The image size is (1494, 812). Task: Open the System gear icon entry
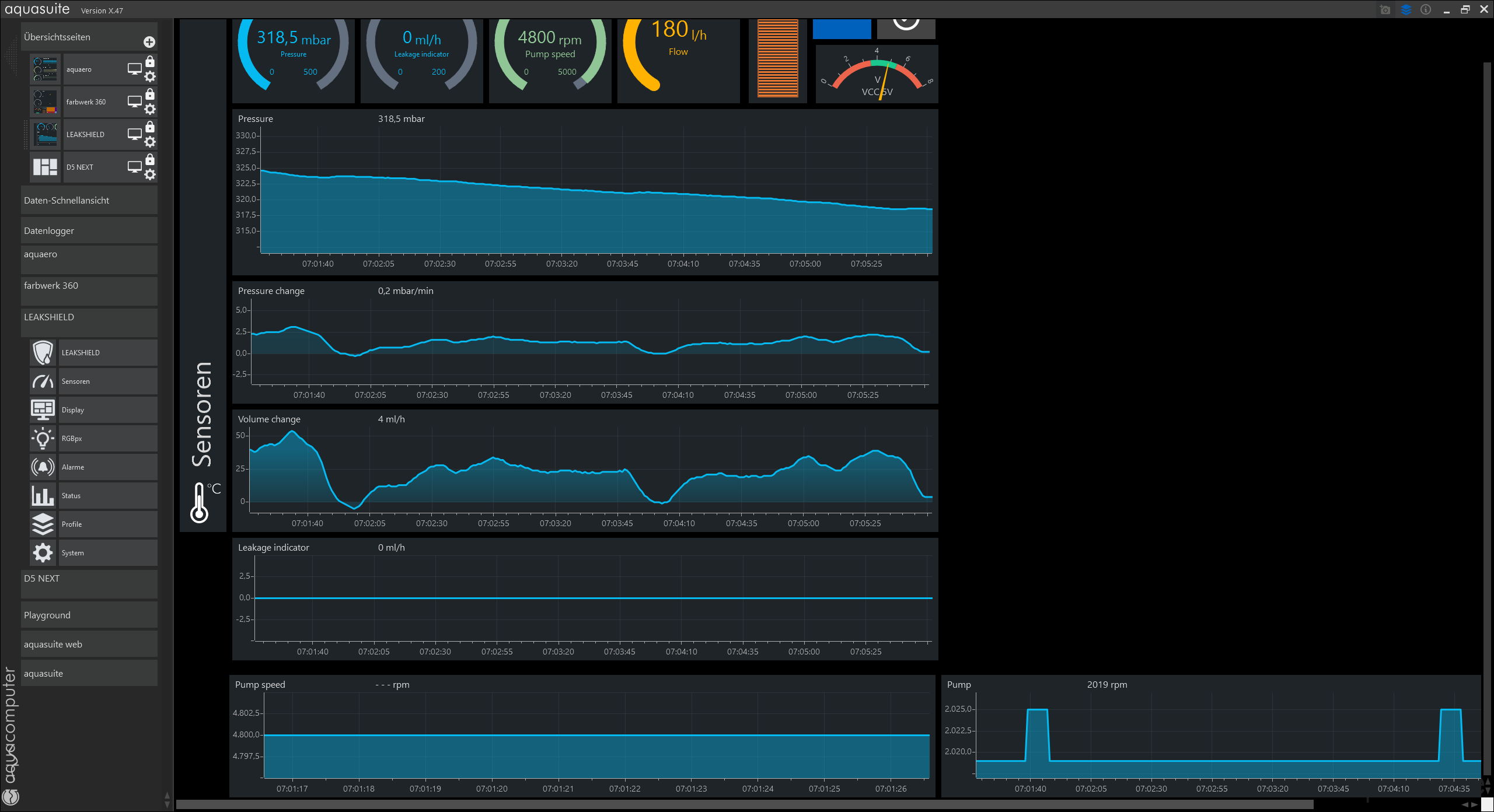point(43,553)
